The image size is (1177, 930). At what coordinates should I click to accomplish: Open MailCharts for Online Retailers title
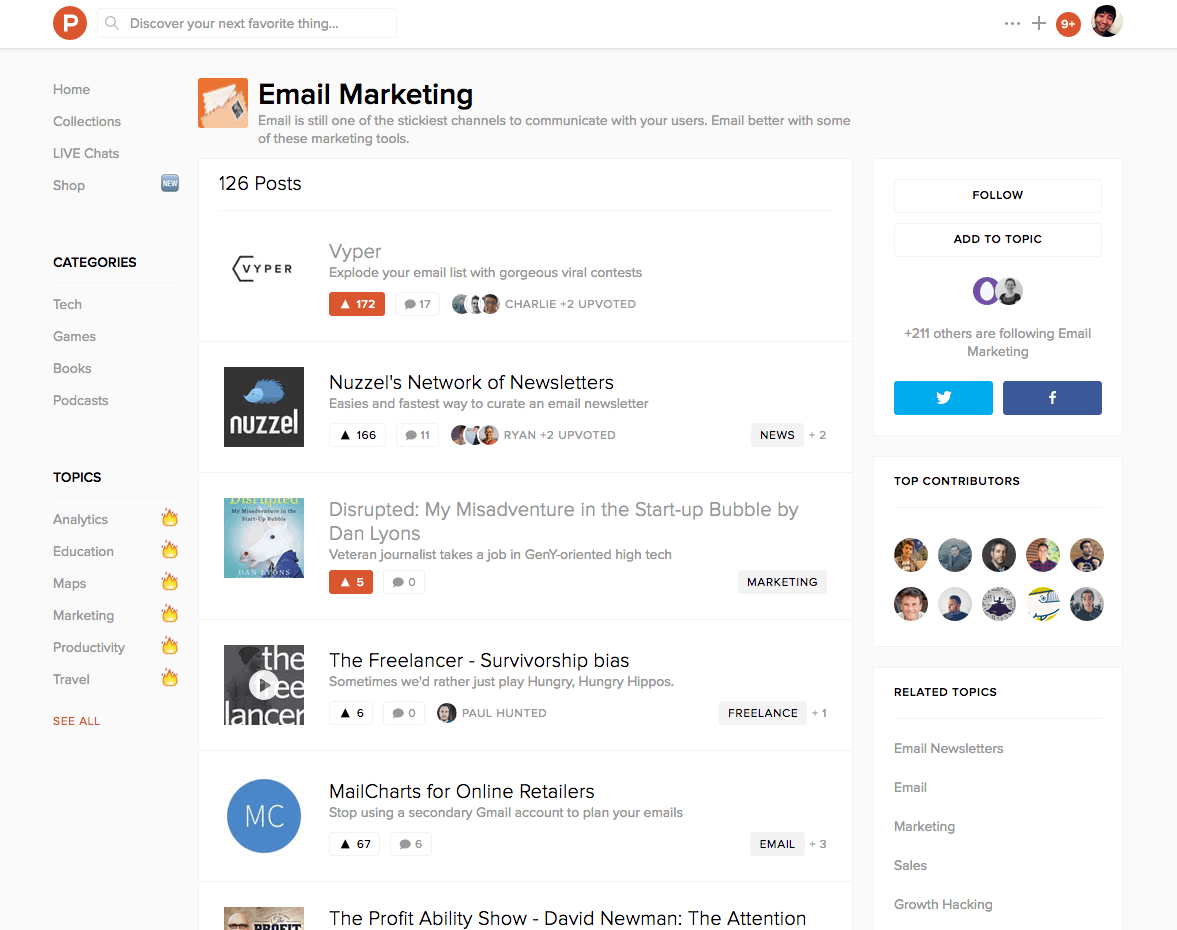(x=462, y=791)
